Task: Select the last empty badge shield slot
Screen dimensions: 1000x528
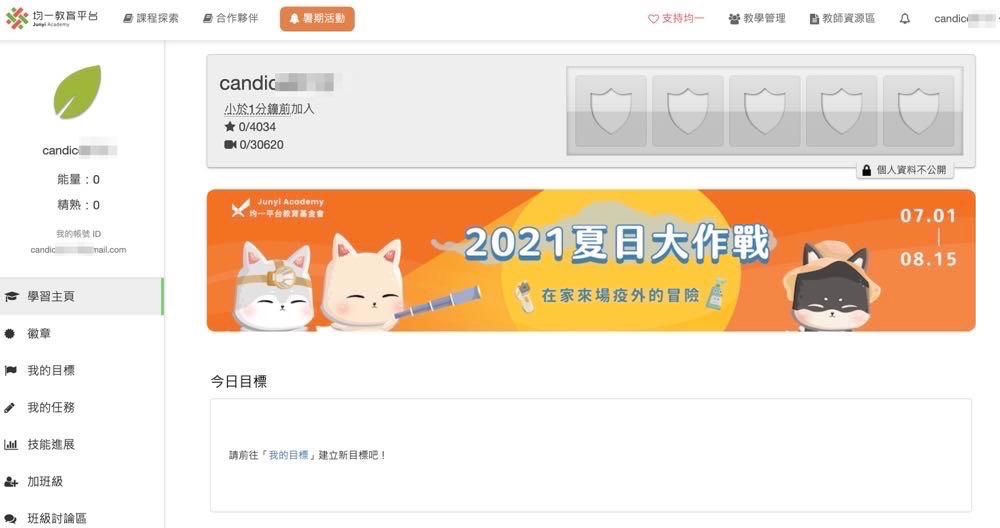Action: (x=918, y=111)
